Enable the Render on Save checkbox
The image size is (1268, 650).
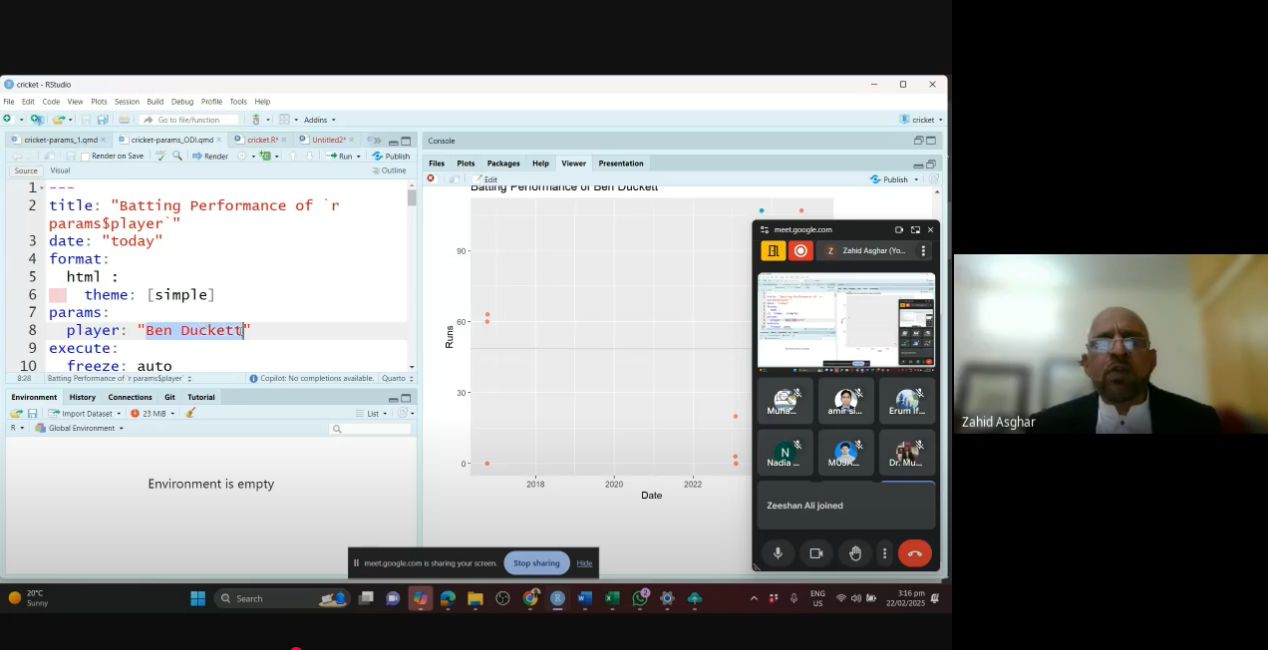click(x=86, y=156)
